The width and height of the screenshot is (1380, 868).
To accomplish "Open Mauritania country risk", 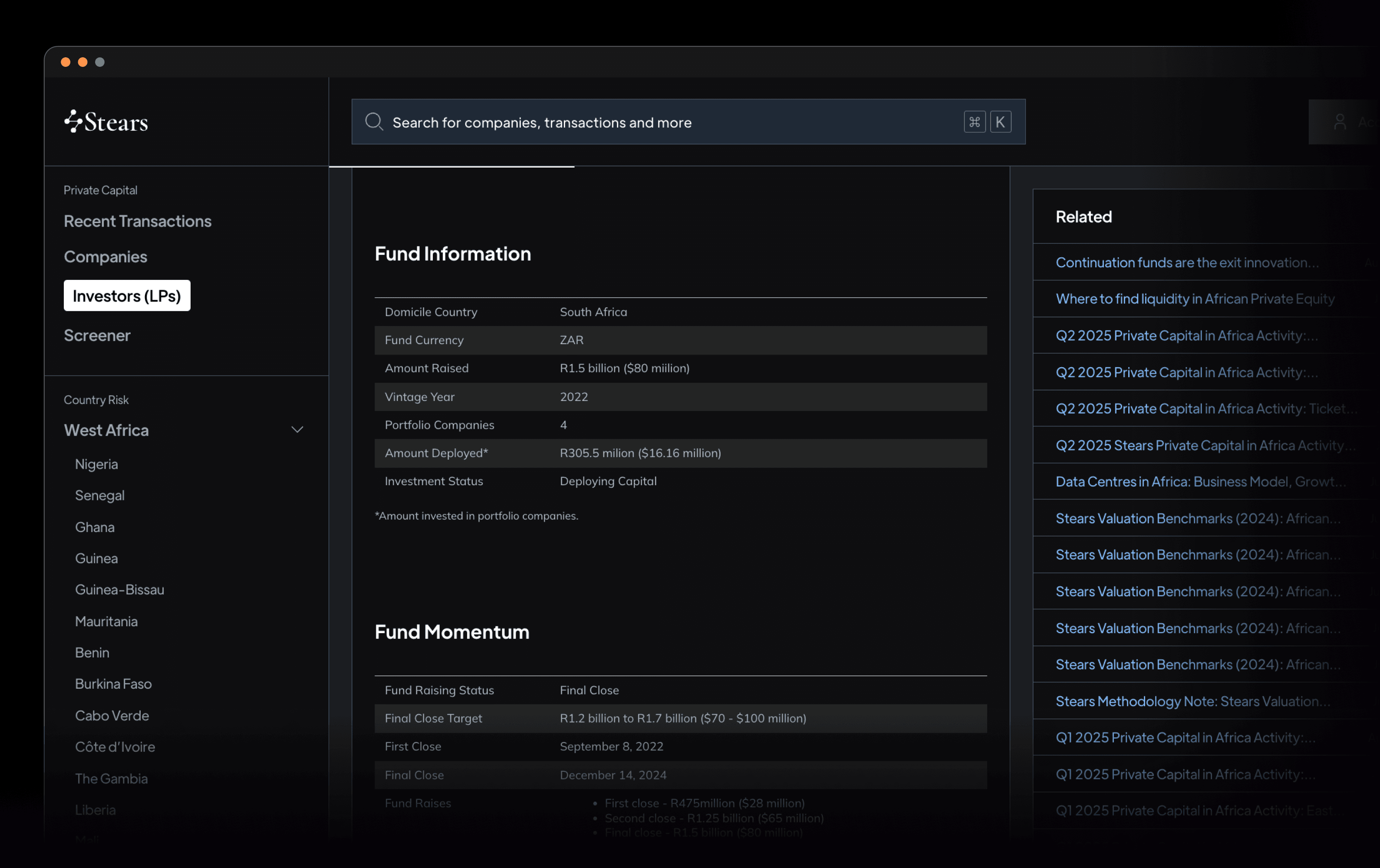I will (106, 621).
